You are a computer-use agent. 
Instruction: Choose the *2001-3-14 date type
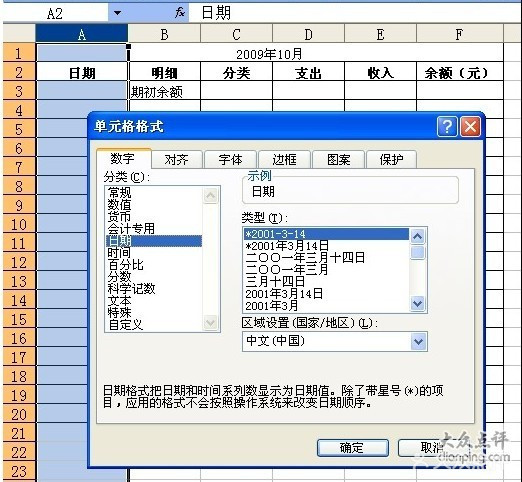(x=326, y=234)
